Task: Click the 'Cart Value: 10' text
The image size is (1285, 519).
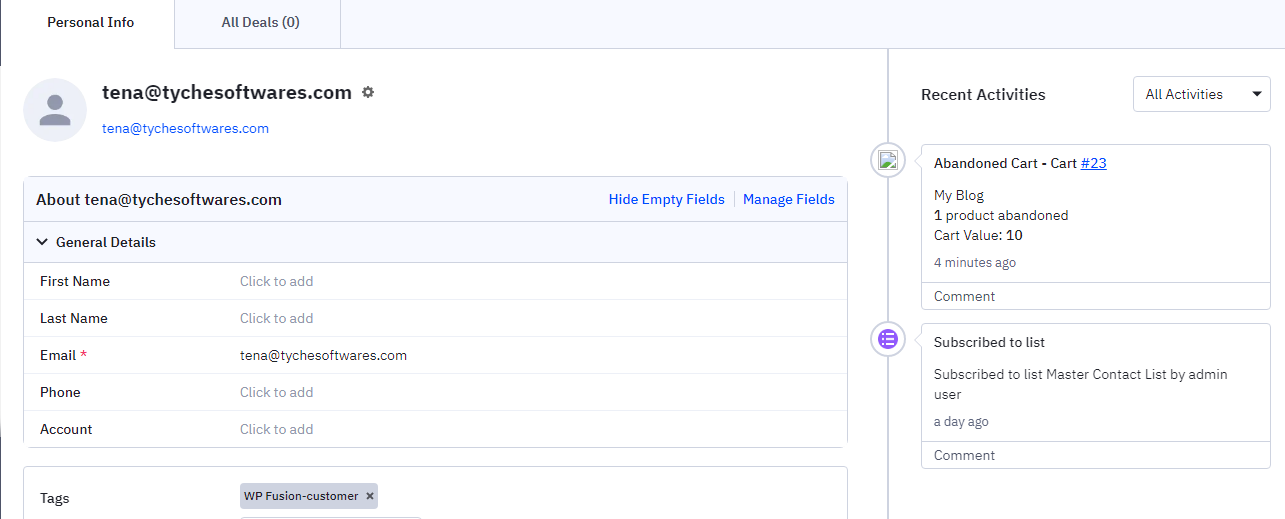Action: click(978, 236)
